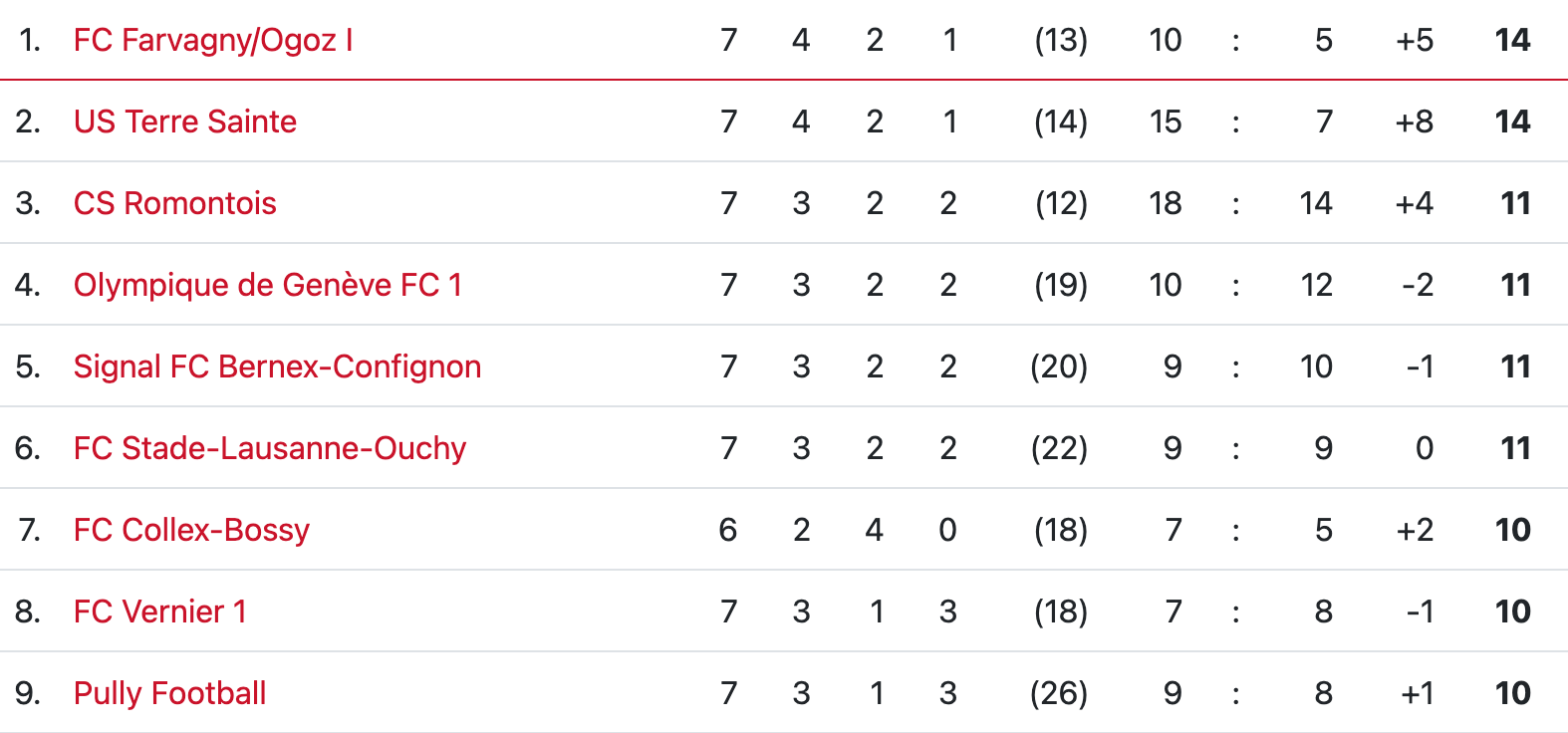Viewport: 1568px width, 733px height.
Task: Click the -2 goal difference of Olympique de Genève
Action: click(x=1418, y=285)
